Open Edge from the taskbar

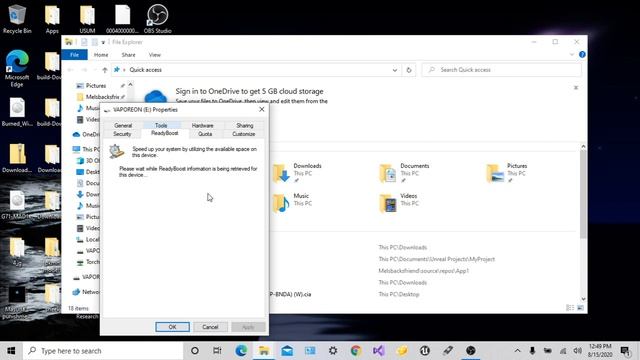click(241, 351)
